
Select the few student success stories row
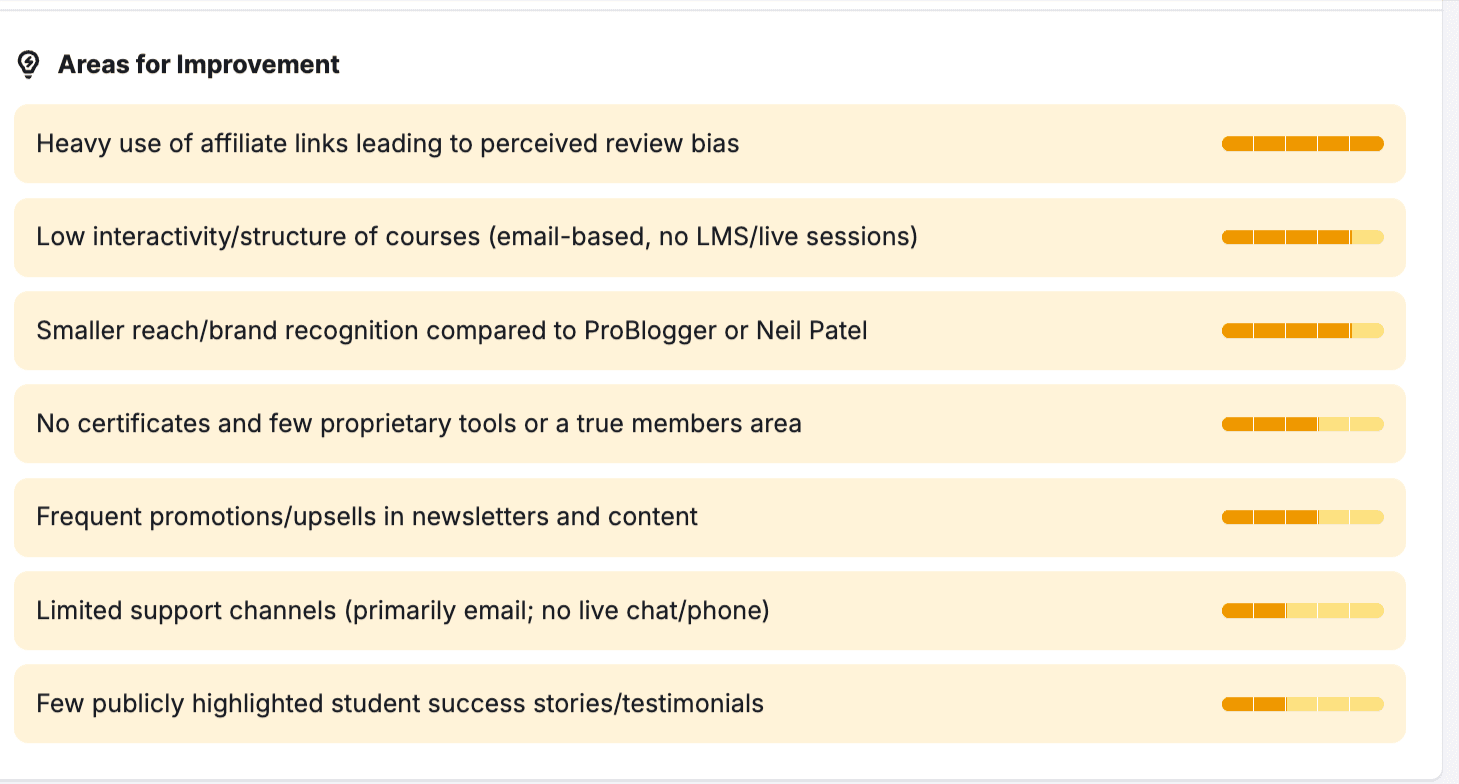coord(710,704)
